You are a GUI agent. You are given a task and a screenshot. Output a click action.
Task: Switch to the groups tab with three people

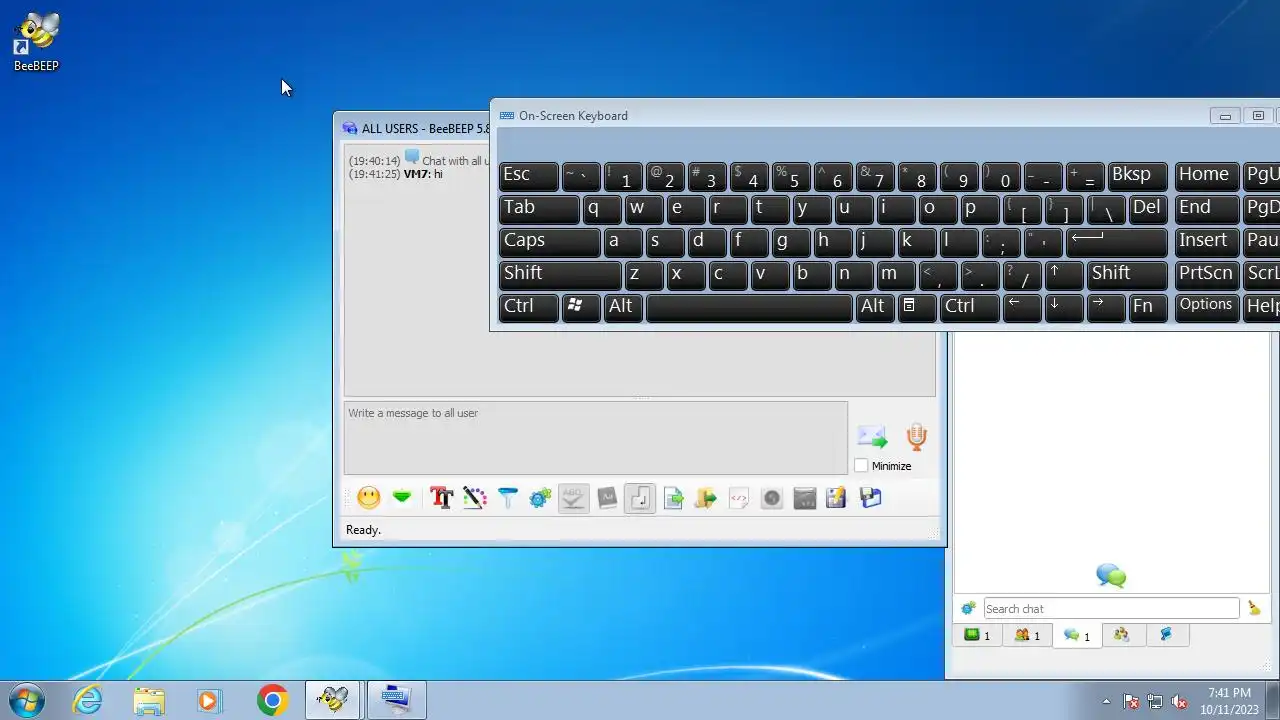point(1122,635)
